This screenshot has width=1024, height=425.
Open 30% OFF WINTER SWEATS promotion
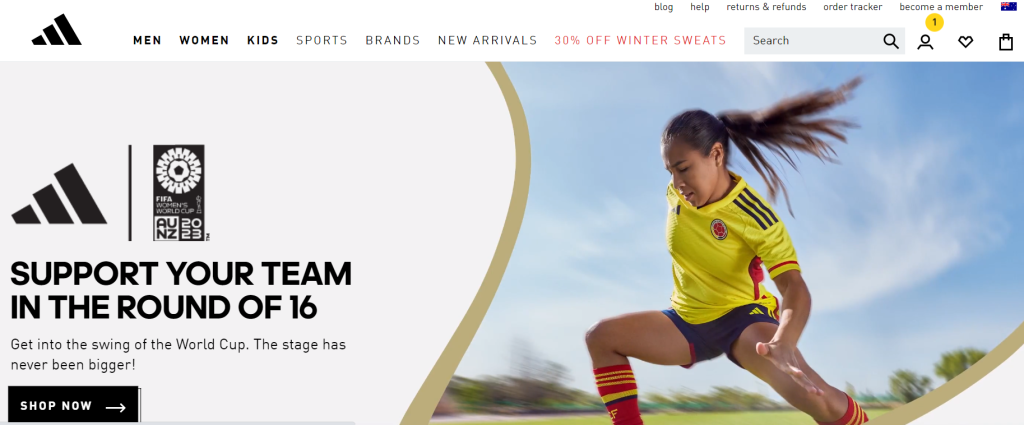(x=640, y=40)
